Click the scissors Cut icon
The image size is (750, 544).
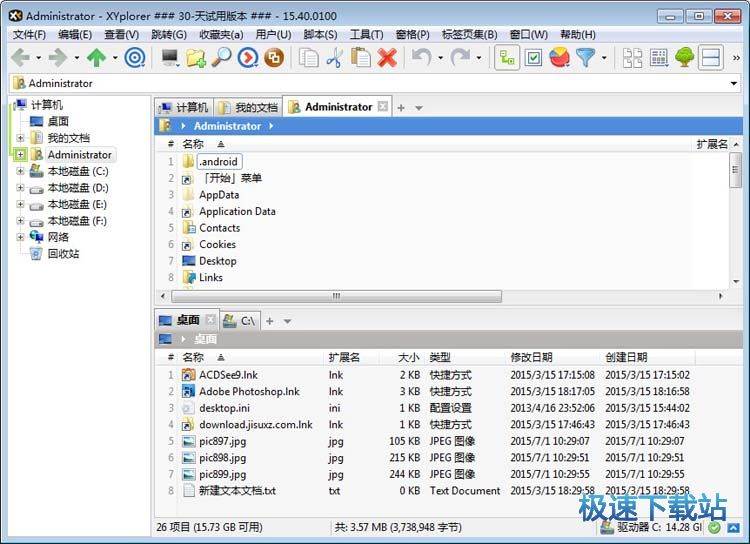click(x=335, y=58)
